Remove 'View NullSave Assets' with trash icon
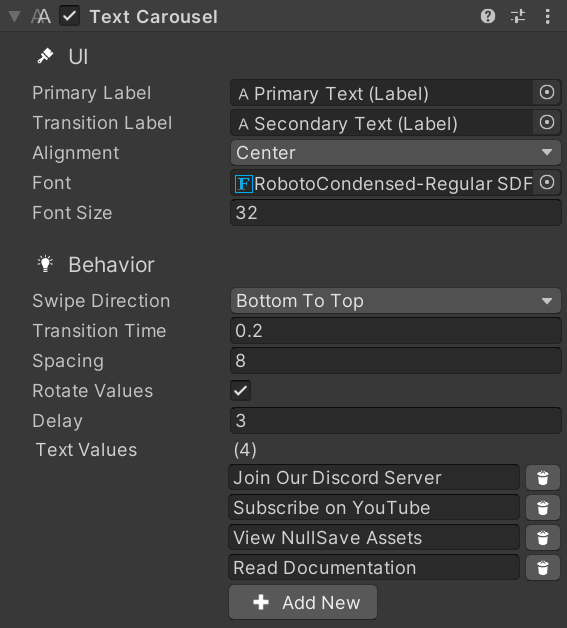 543,538
